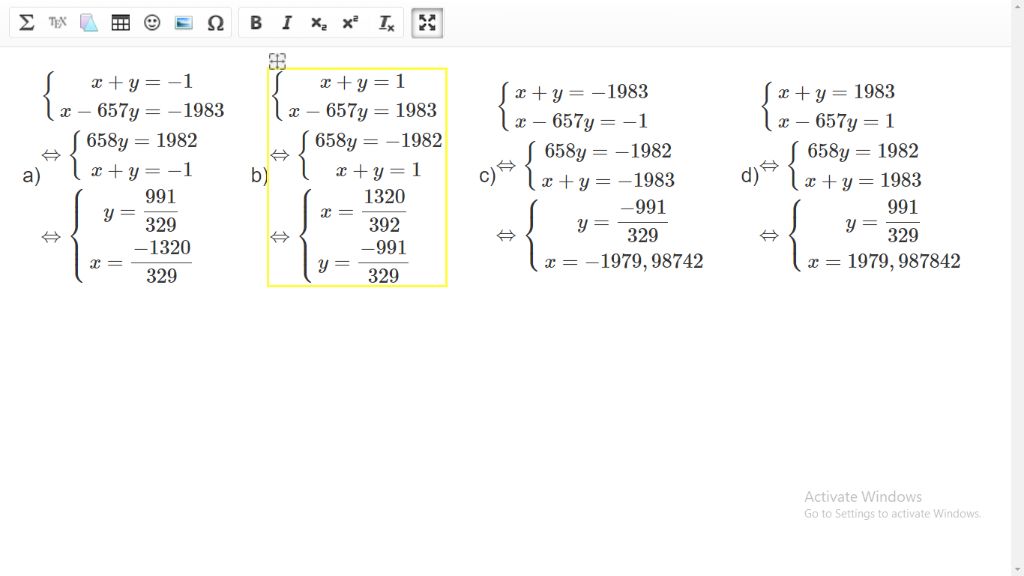Open the emoticon smiley picker
Viewport: 1024px width, 576px height.
point(152,23)
